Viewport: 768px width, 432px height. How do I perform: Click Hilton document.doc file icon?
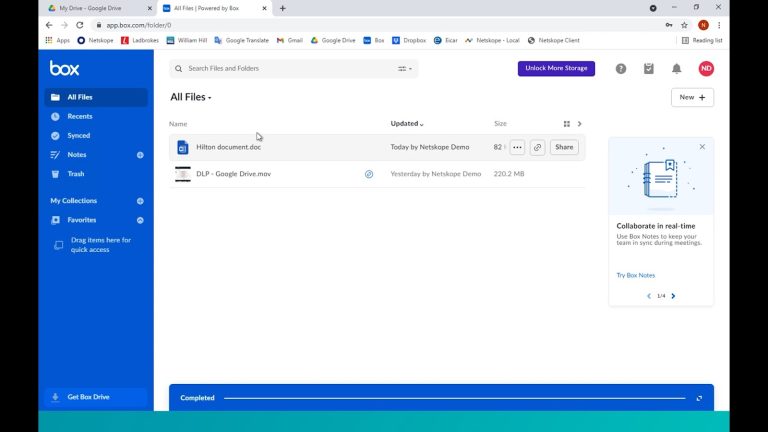183,147
